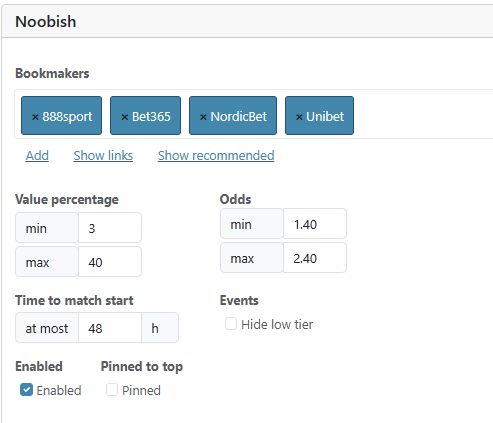Click the Time to match start hours field
The height and width of the screenshot is (423, 493).
[110, 328]
